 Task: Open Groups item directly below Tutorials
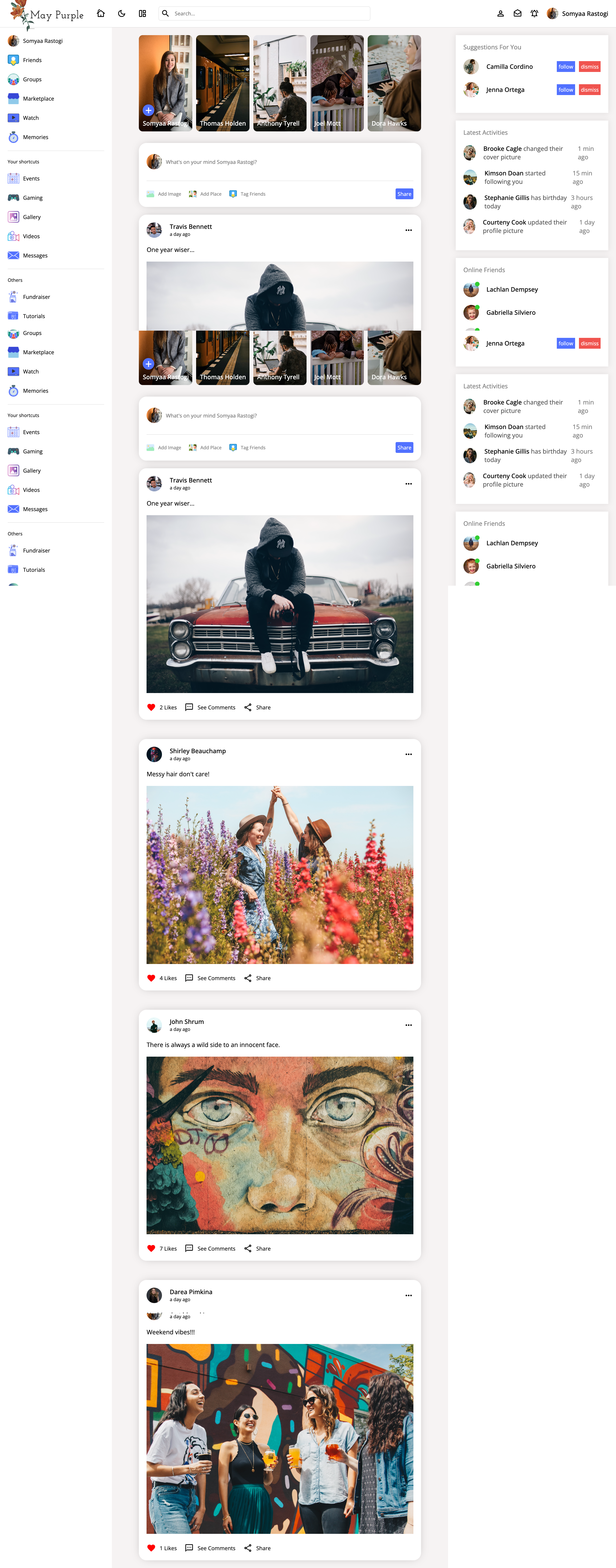(x=25, y=333)
